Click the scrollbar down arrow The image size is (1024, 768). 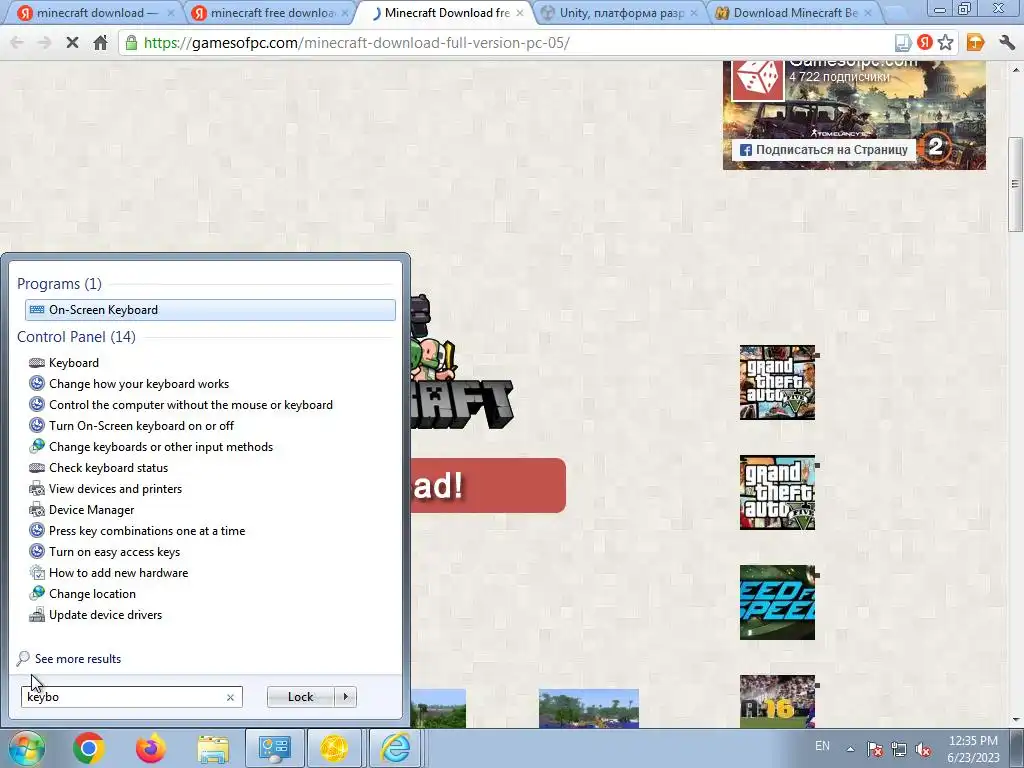1015,720
